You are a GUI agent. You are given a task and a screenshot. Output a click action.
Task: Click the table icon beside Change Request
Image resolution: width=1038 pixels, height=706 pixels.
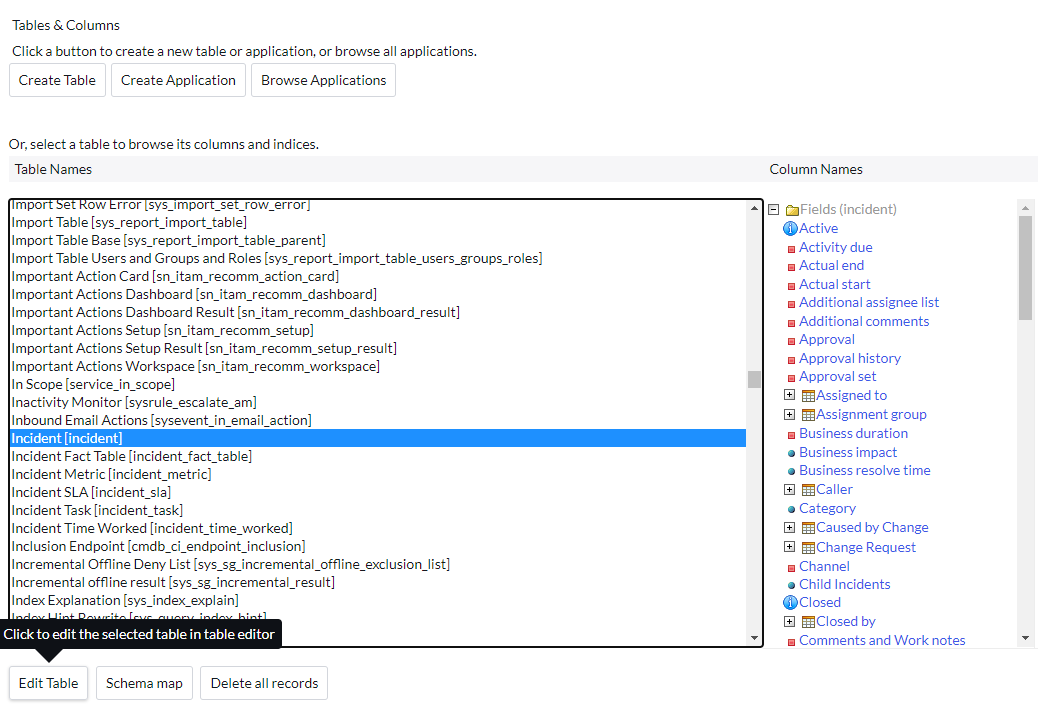coord(808,547)
